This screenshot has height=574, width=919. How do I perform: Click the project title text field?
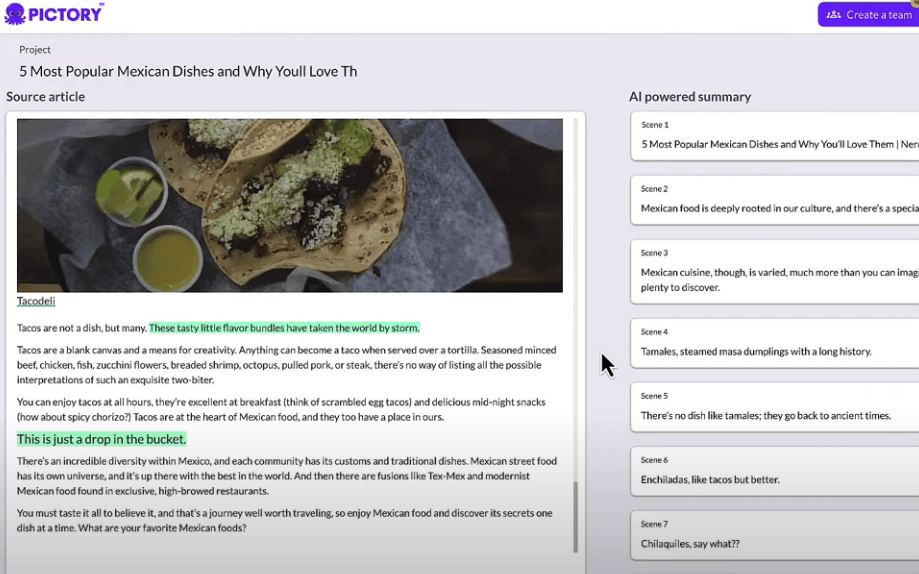coord(188,71)
